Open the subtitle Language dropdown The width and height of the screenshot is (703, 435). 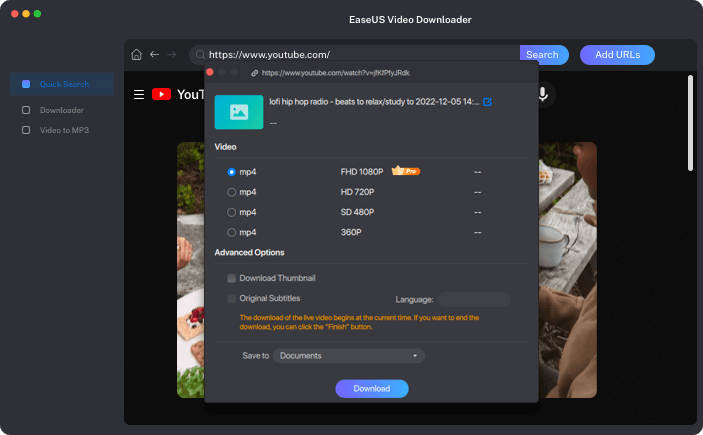[x=474, y=299]
